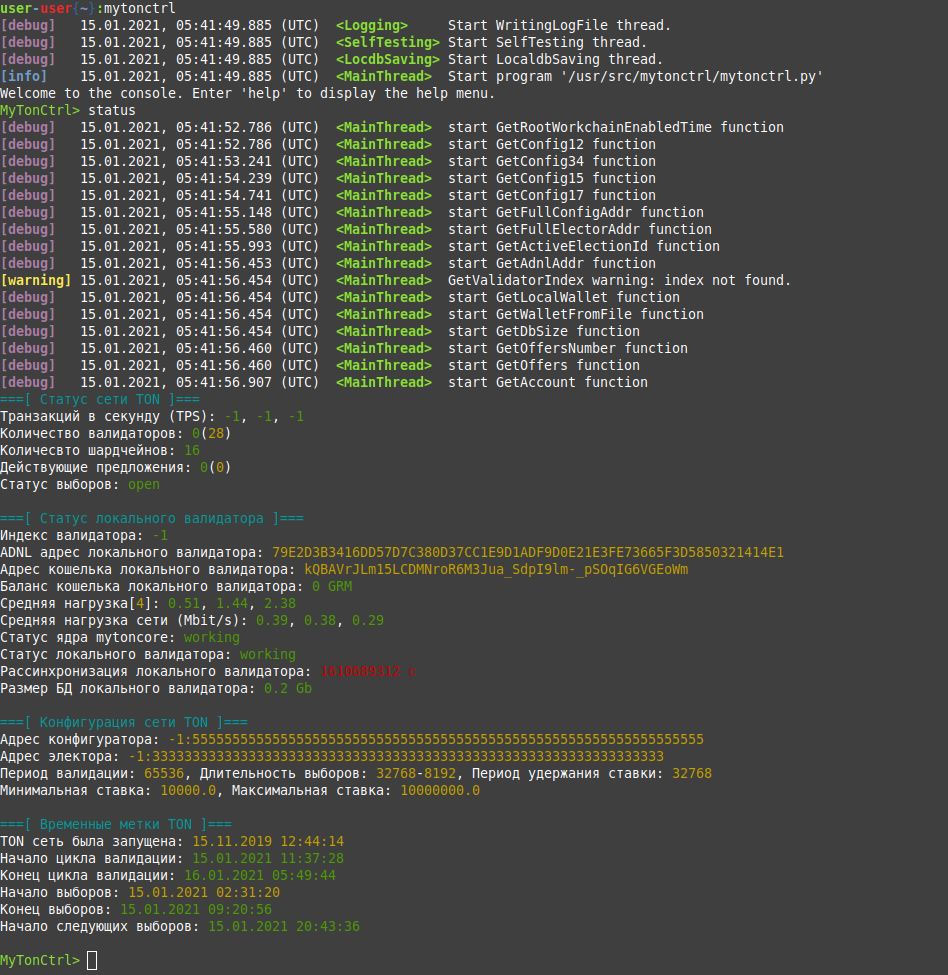The width and height of the screenshot is (948, 975).
Task: Click the 'Статус локального валидатора' section header
Action: tap(152, 518)
